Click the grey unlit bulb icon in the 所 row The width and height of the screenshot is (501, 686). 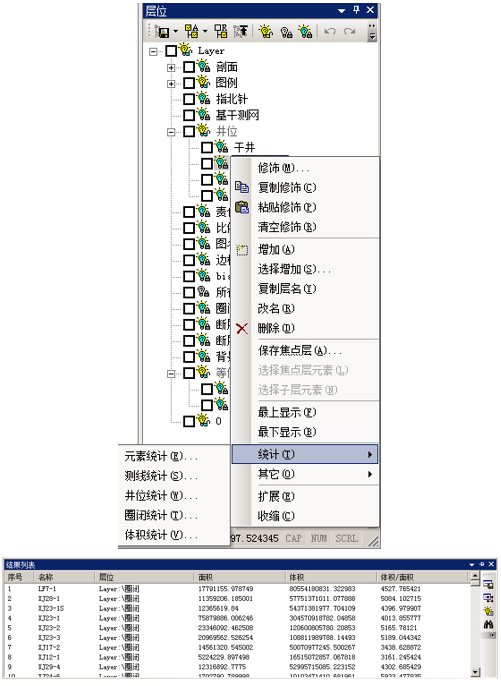coord(203,292)
